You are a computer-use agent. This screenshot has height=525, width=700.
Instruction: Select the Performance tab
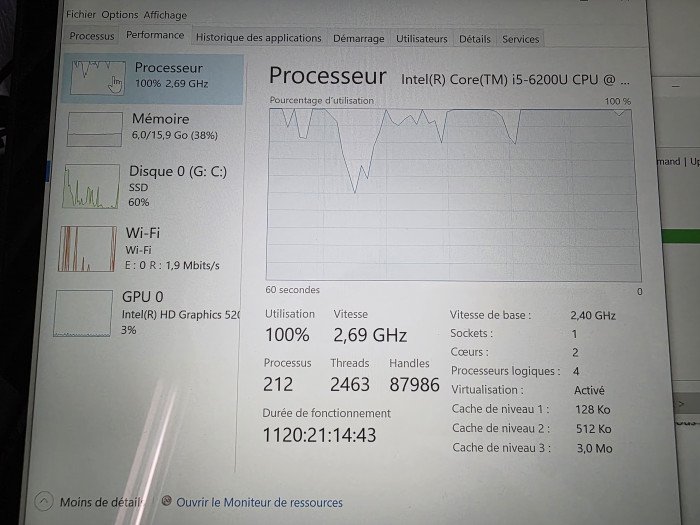pos(155,35)
